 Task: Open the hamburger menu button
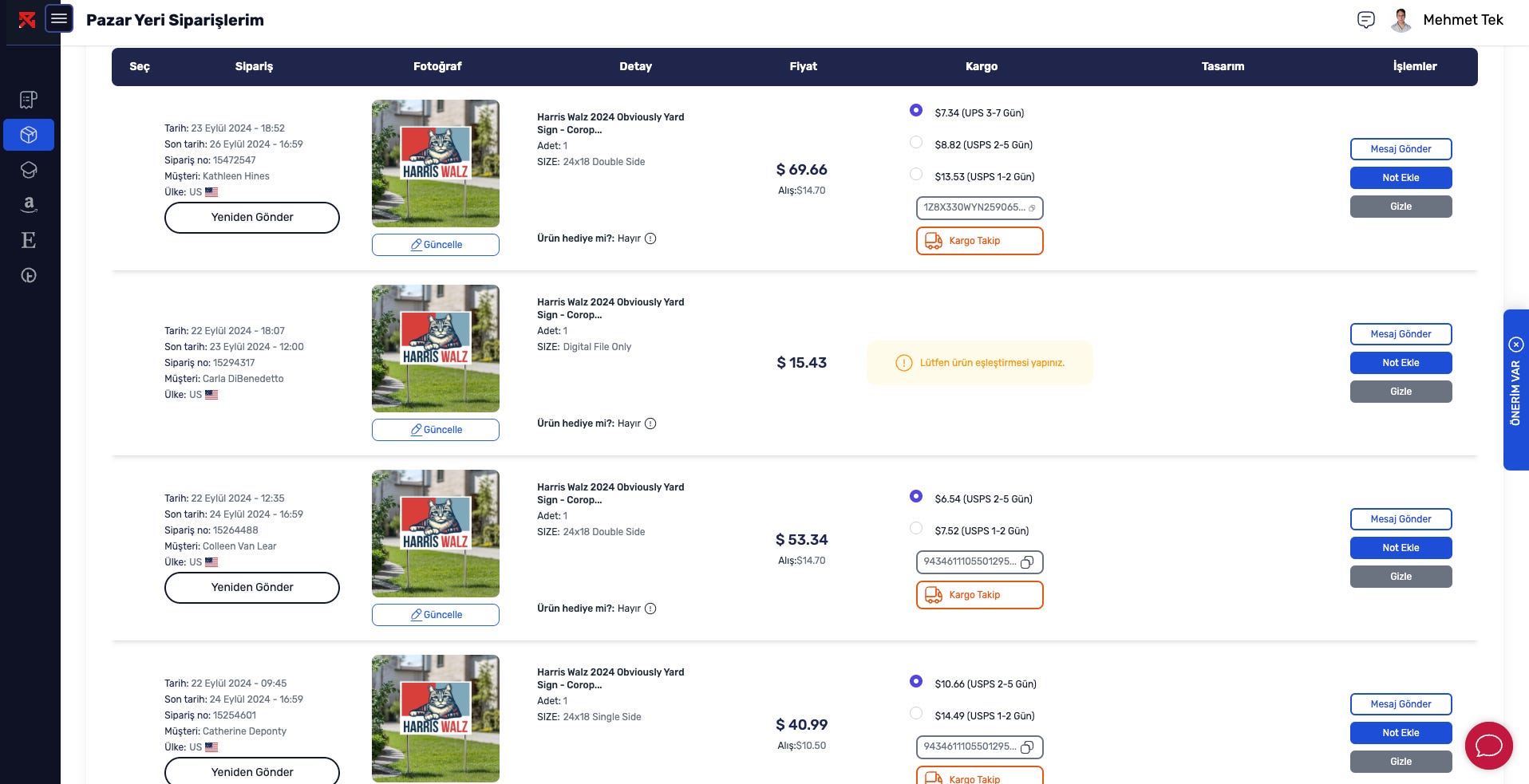[x=59, y=19]
